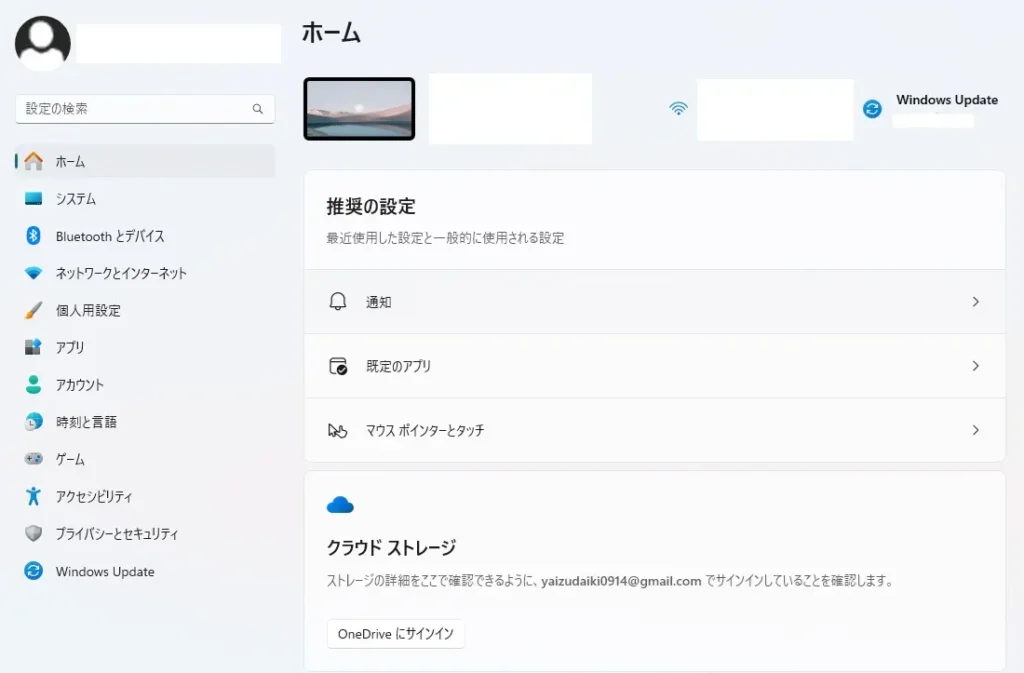Click the default apps icon
1024x673 pixels.
[338, 366]
